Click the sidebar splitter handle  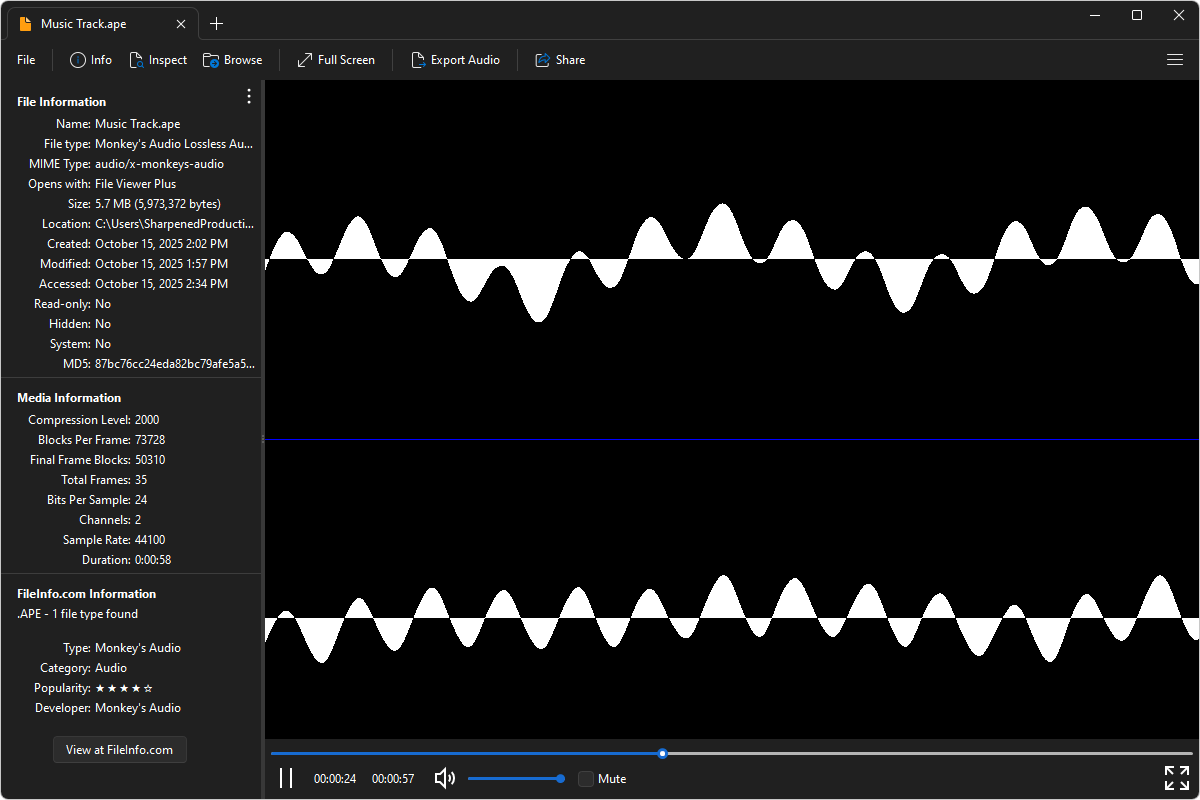(x=263, y=439)
